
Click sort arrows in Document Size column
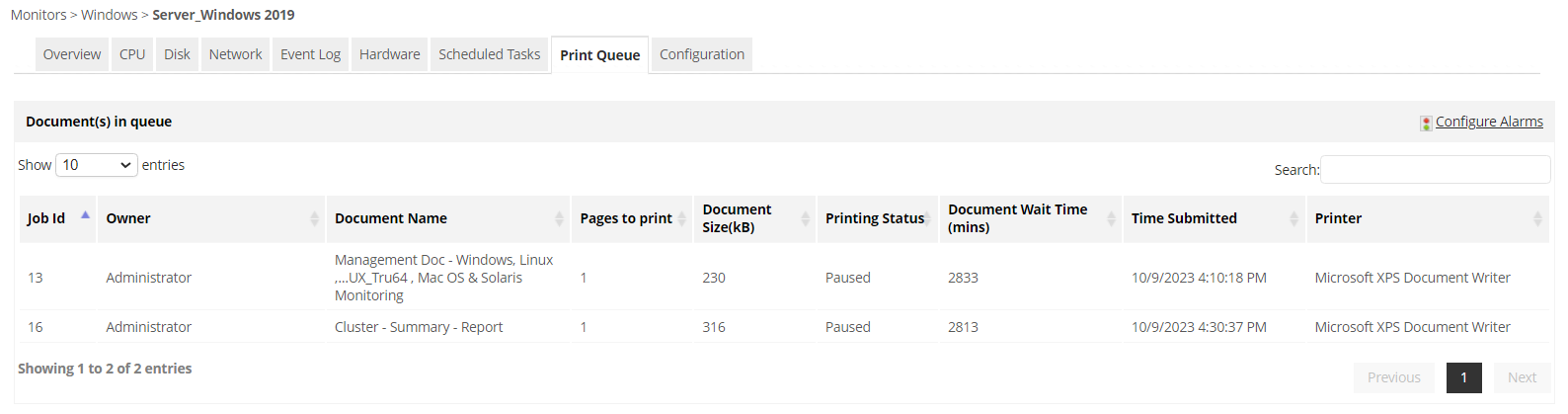pos(805,218)
